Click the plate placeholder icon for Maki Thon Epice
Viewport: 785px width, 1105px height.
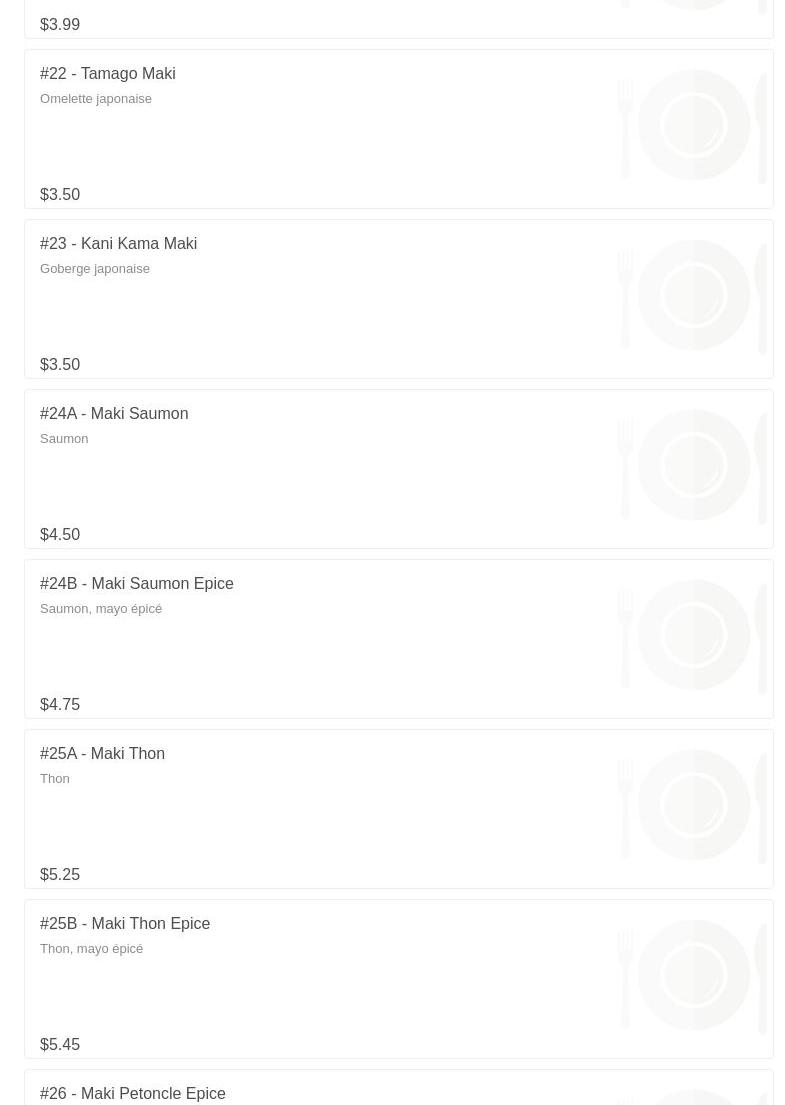[x=693, y=975]
